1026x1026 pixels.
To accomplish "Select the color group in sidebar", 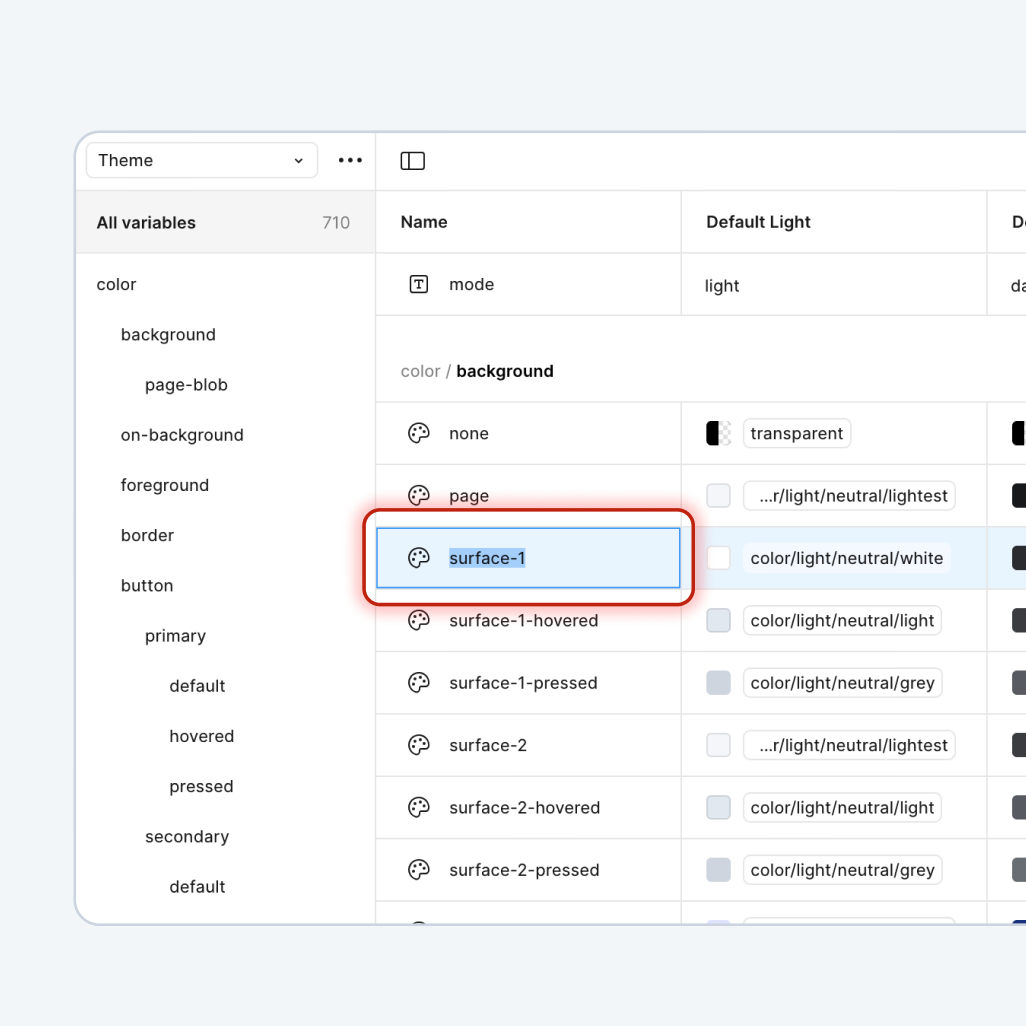I will tap(116, 284).
